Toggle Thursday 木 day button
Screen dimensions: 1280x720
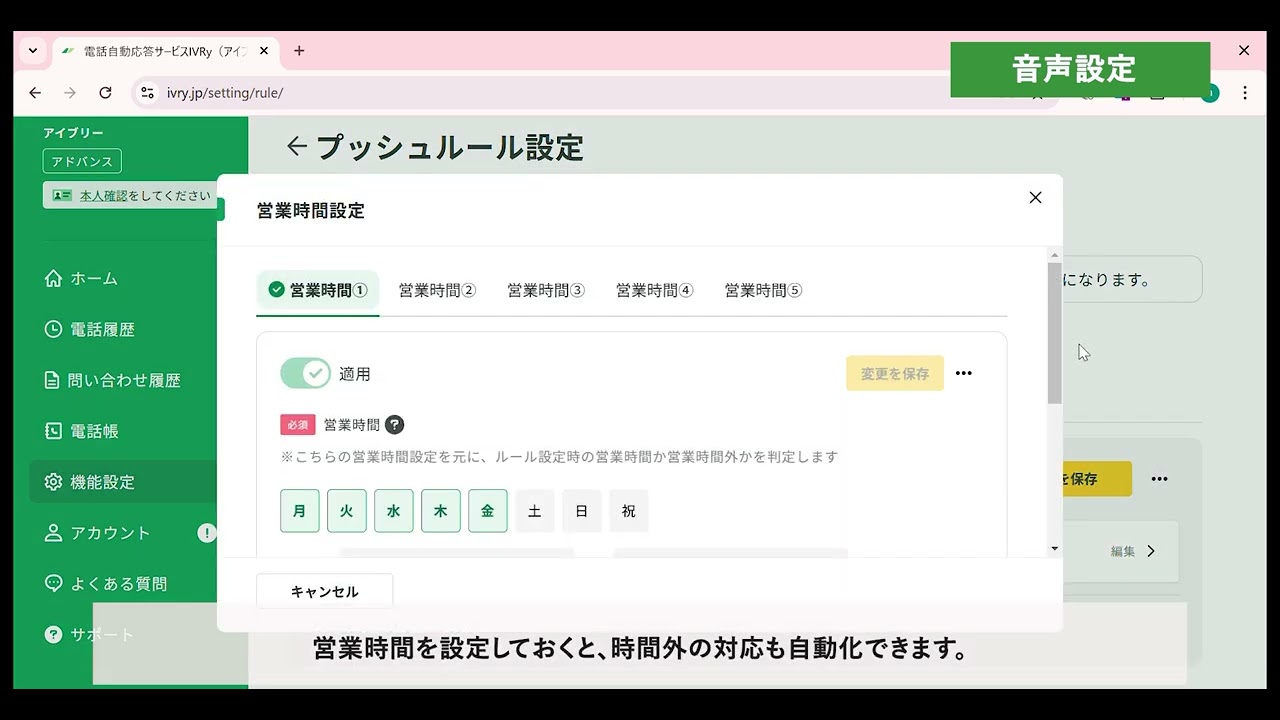coord(441,511)
